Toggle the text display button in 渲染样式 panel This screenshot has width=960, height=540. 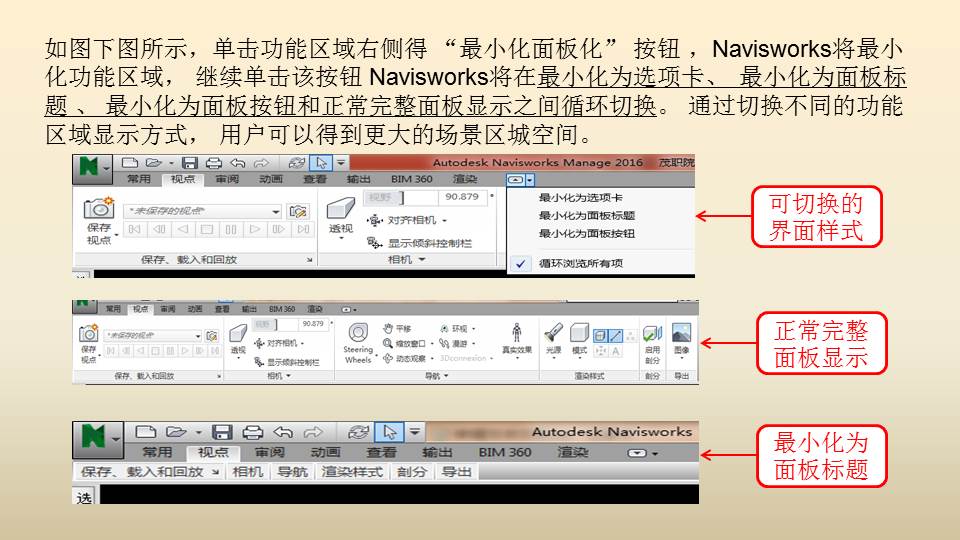(x=615, y=351)
